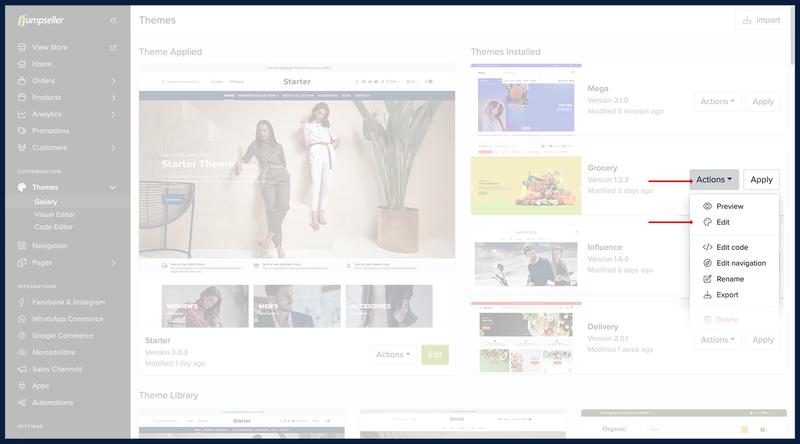The height and width of the screenshot is (444, 800).
Task: Open Promotions section
Action: click(x=51, y=131)
